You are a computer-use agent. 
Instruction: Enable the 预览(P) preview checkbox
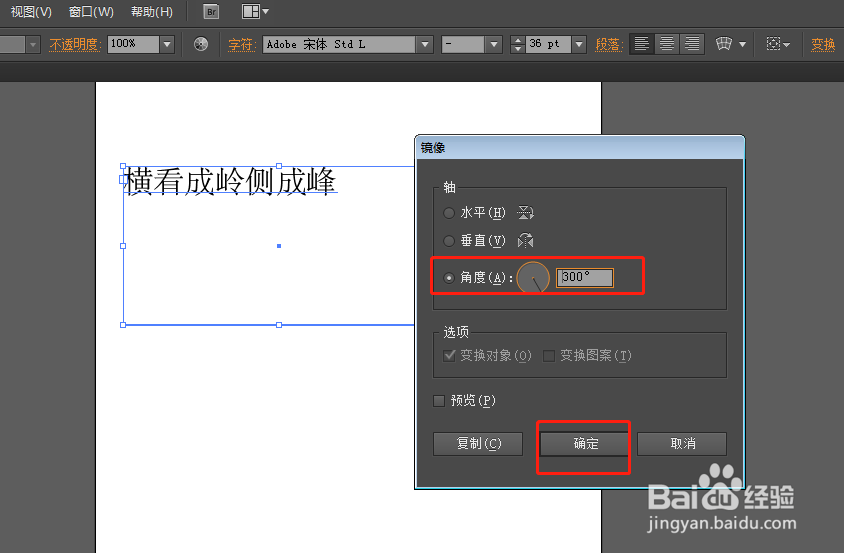pos(439,401)
